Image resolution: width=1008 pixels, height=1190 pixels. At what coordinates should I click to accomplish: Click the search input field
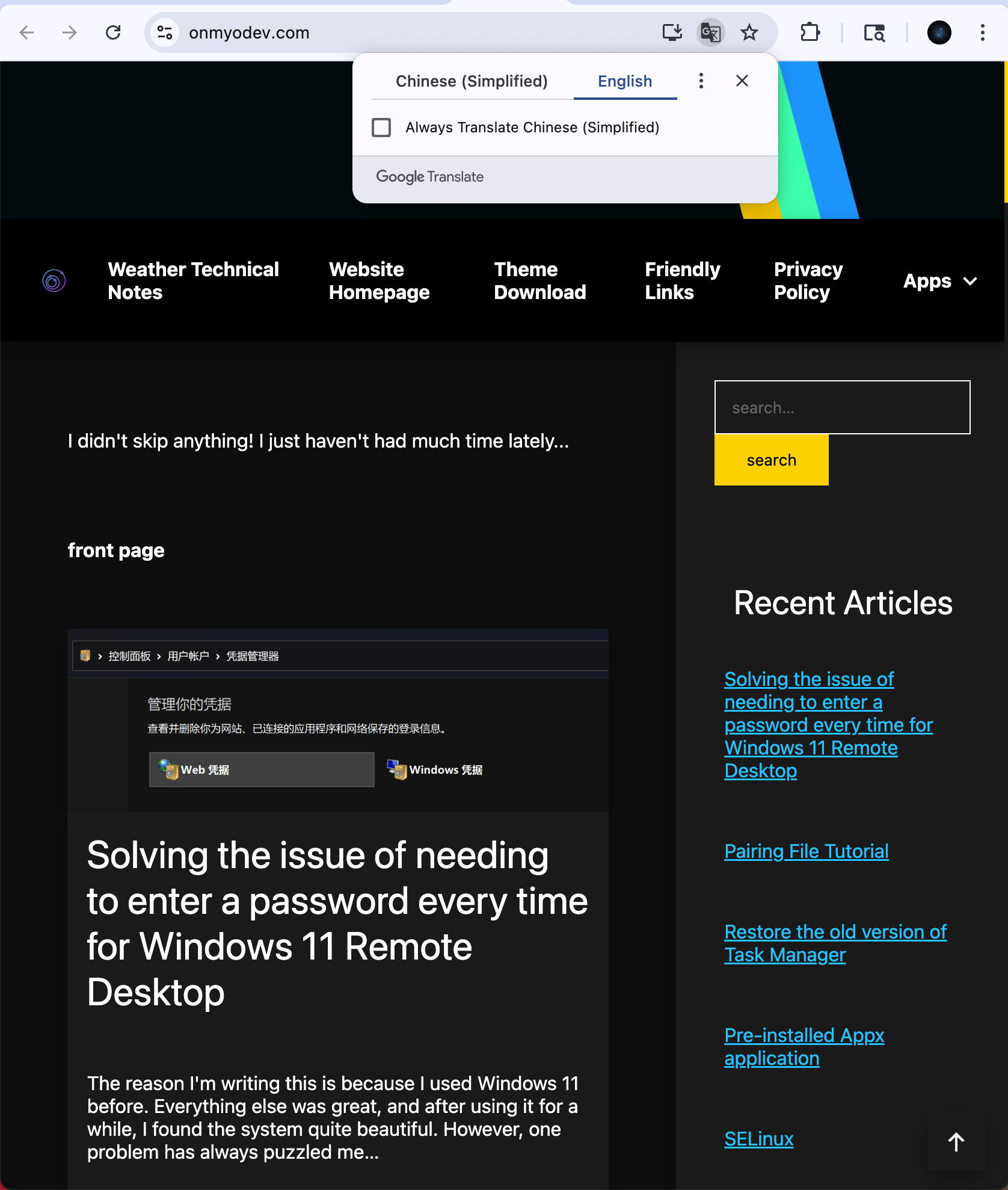coord(842,407)
